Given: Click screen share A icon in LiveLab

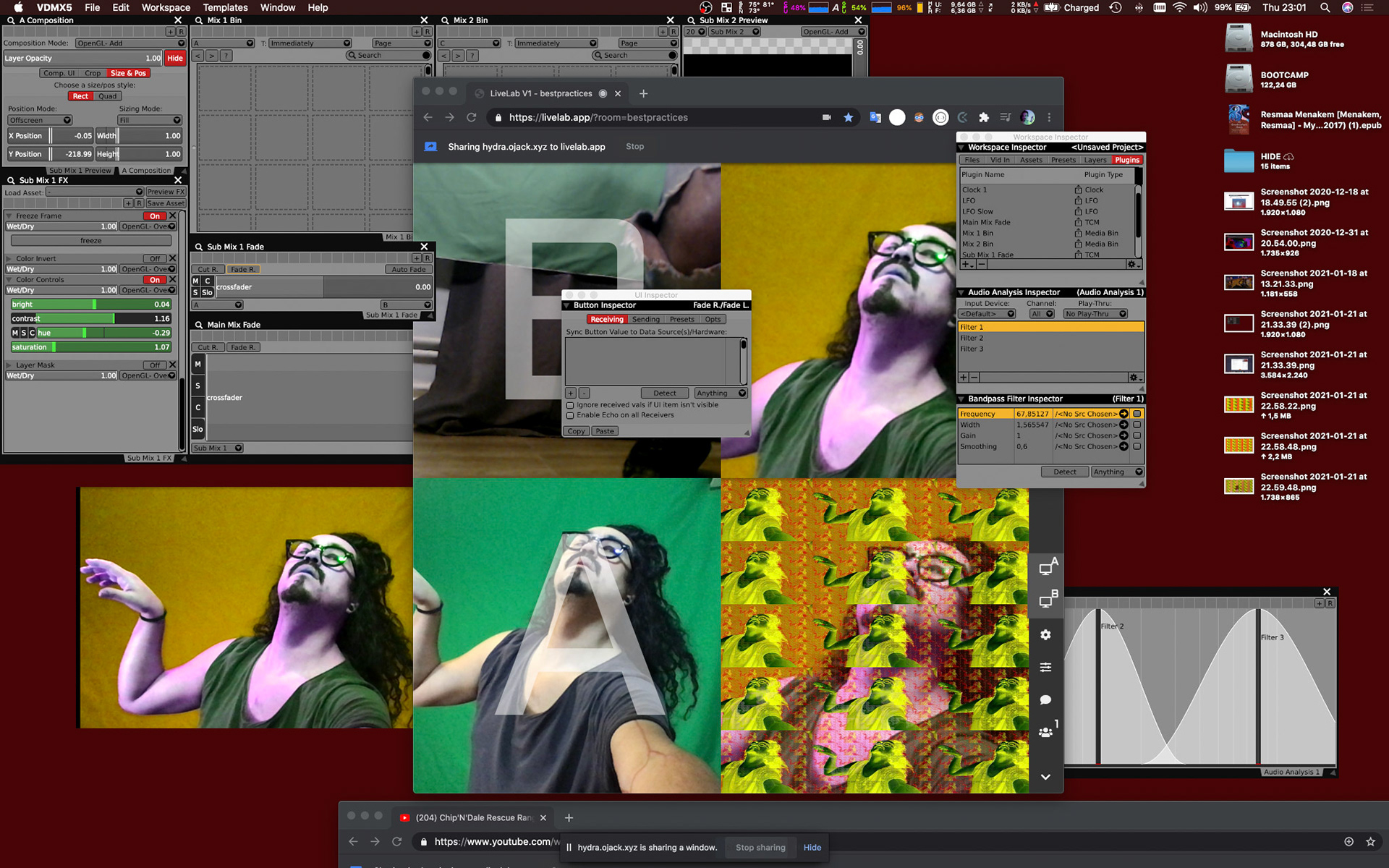Looking at the screenshot, I should coord(1047,568).
